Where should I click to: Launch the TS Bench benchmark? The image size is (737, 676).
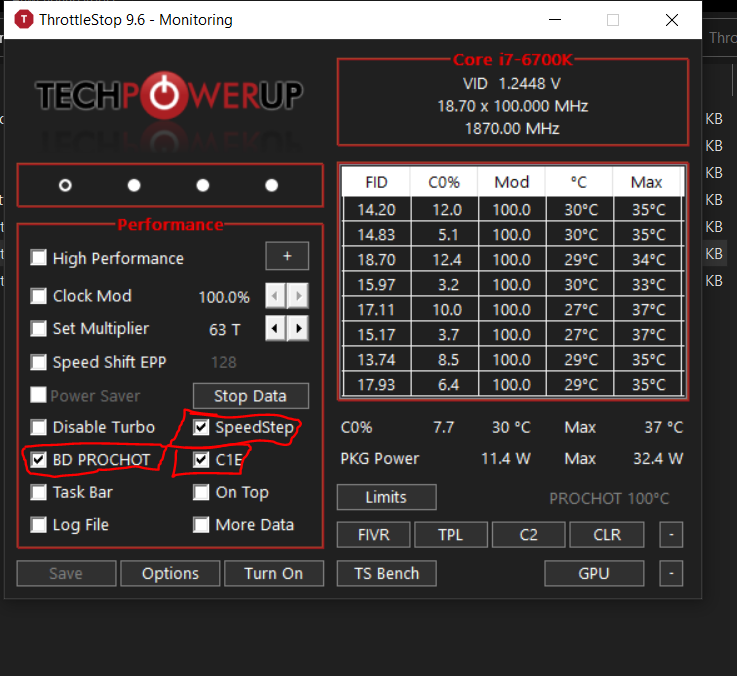click(x=386, y=573)
